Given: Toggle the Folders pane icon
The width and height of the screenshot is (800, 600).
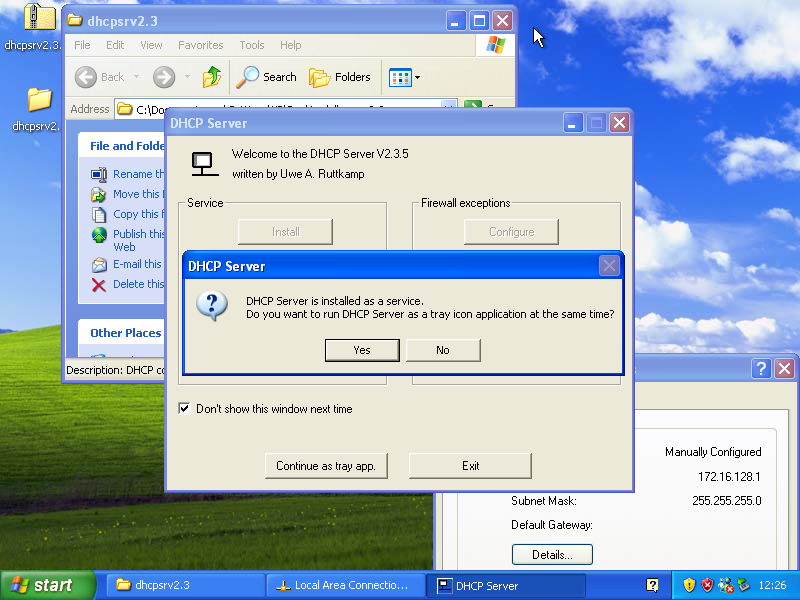Looking at the screenshot, I should pyautogui.click(x=340, y=77).
